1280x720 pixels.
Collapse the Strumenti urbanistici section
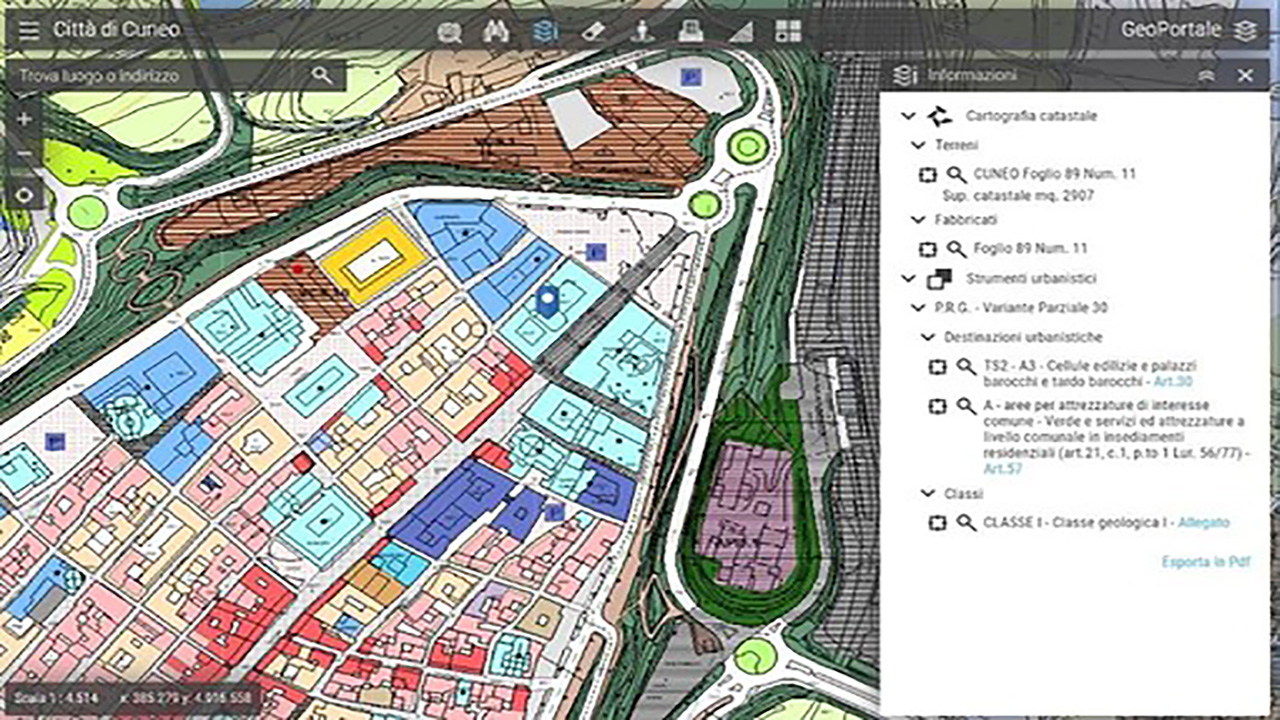tap(908, 279)
